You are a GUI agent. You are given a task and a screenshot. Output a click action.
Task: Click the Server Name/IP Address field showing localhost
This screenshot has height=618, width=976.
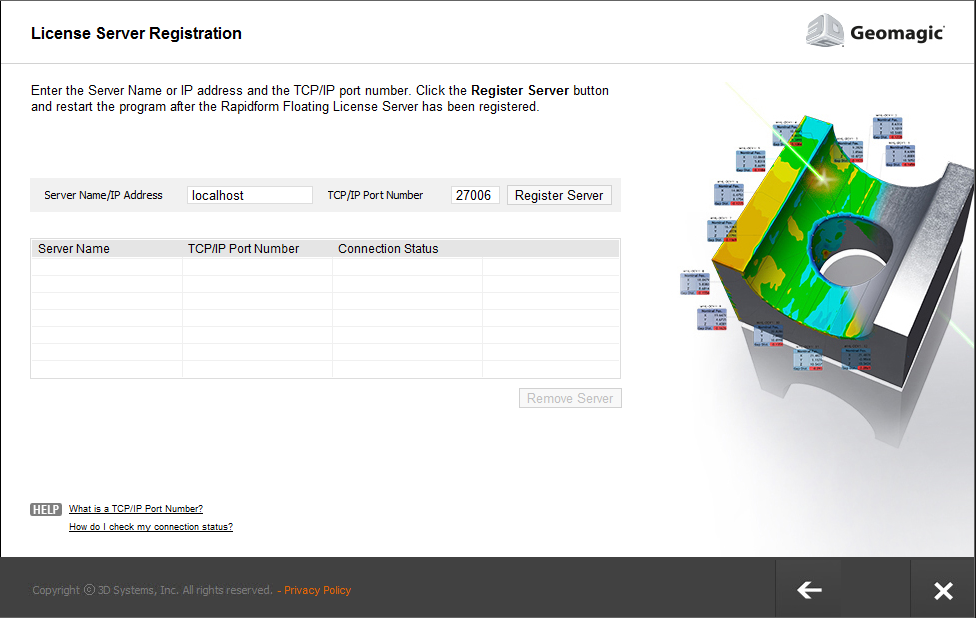click(249, 195)
